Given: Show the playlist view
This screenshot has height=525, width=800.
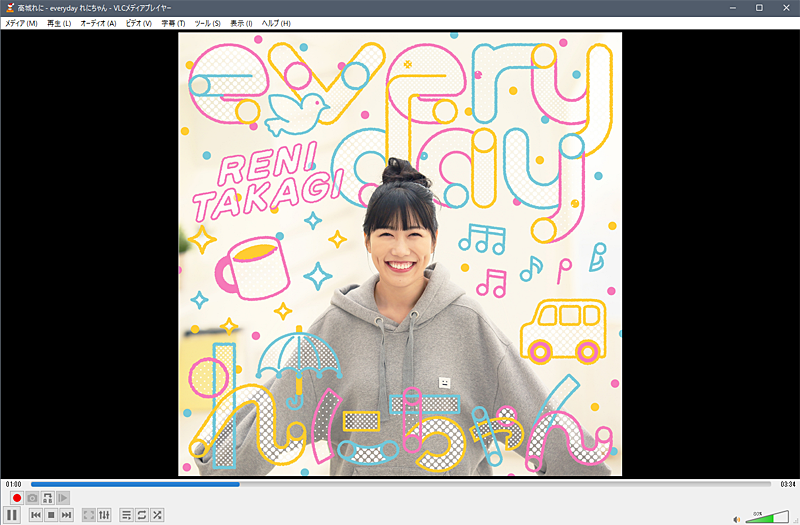Looking at the screenshot, I should pos(126,514).
